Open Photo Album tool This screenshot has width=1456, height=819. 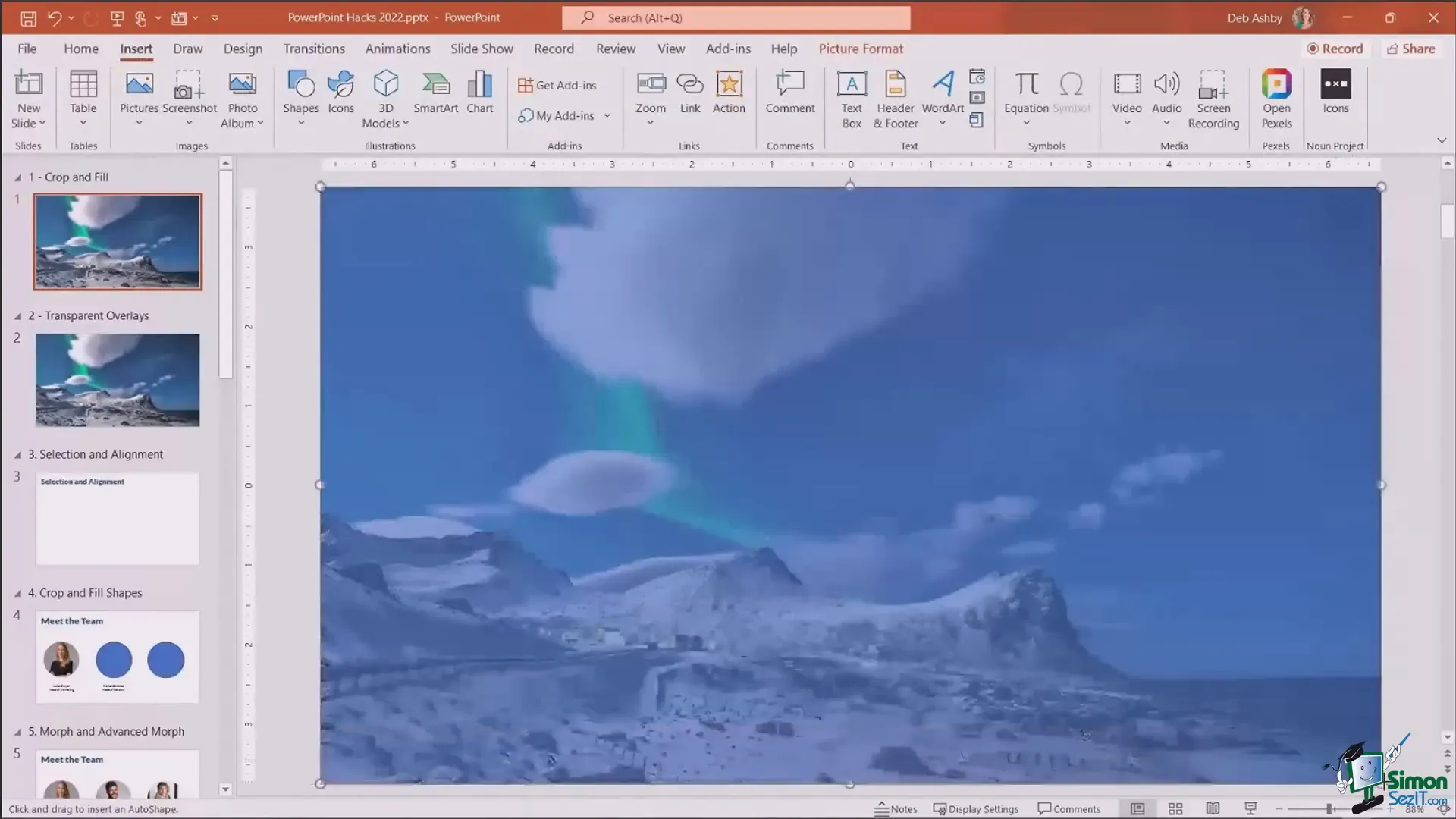click(243, 99)
